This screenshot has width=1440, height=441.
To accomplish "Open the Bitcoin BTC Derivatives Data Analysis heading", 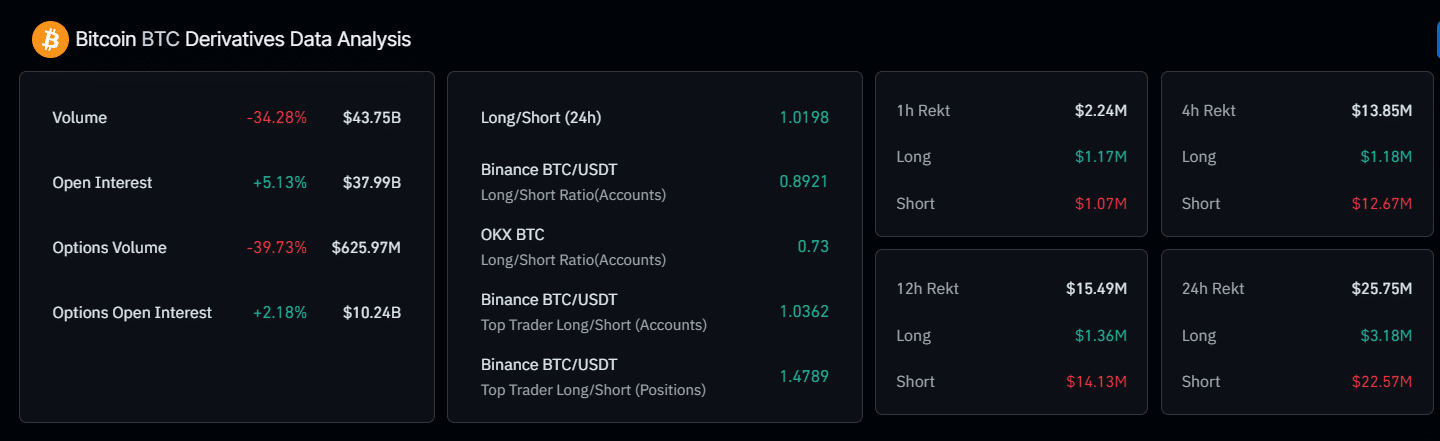I will (x=243, y=40).
